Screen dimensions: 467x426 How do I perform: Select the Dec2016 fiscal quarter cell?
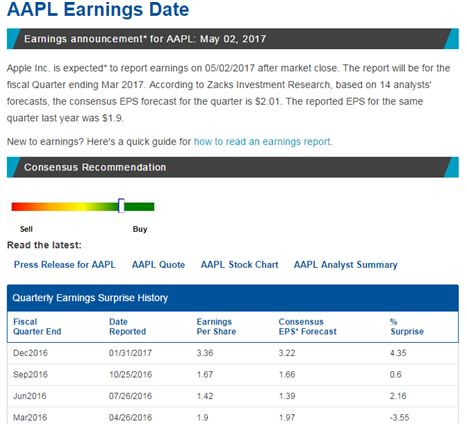(30, 353)
